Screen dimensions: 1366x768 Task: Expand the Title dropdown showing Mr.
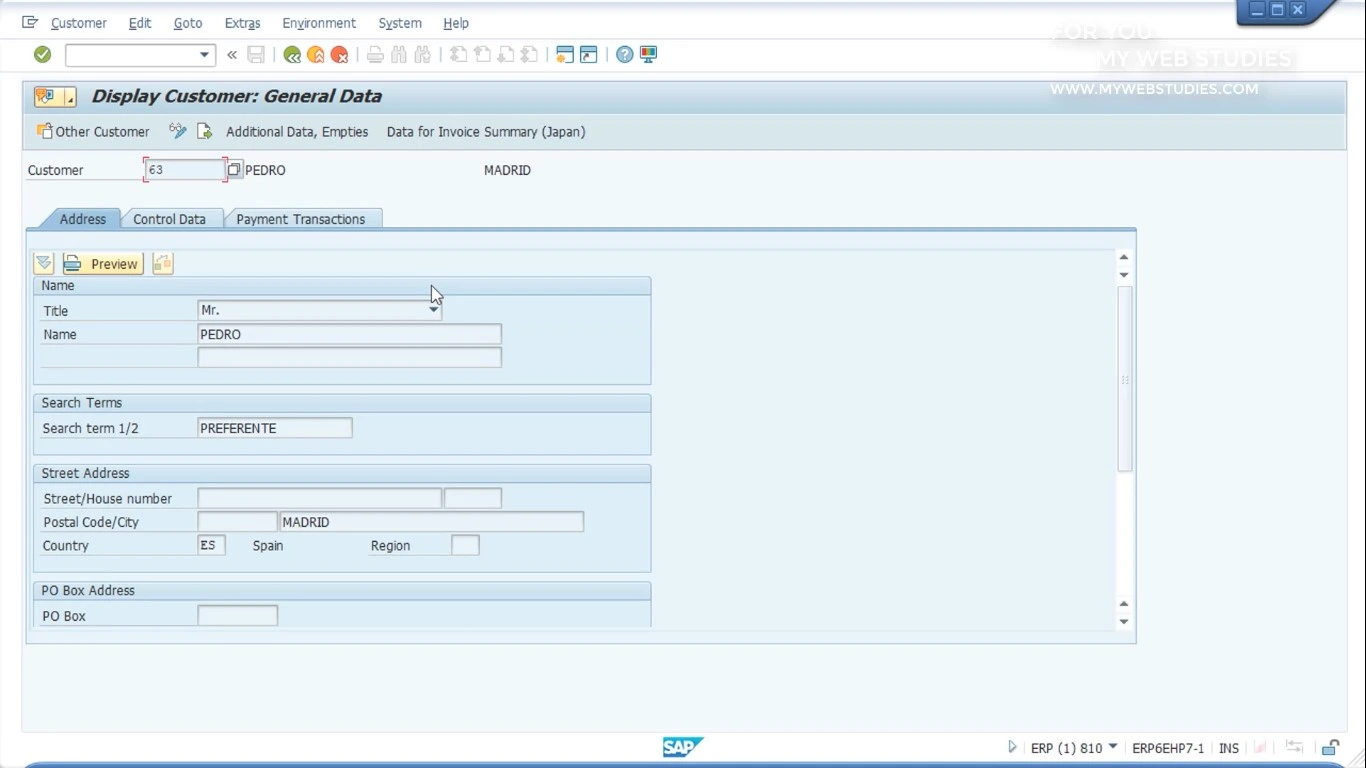tap(433, 310)
